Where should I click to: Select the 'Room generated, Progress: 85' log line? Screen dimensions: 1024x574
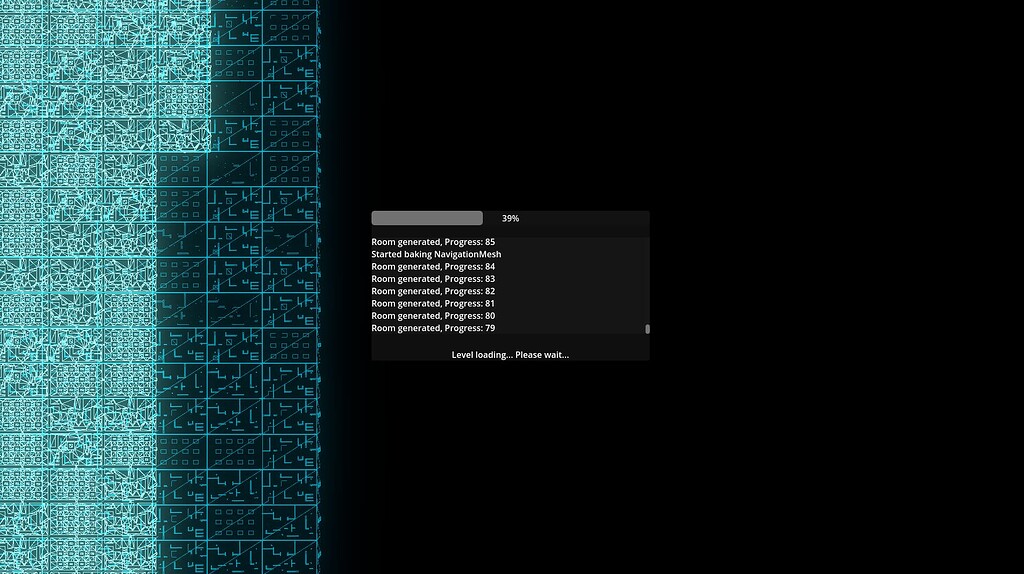click(433, 242)
